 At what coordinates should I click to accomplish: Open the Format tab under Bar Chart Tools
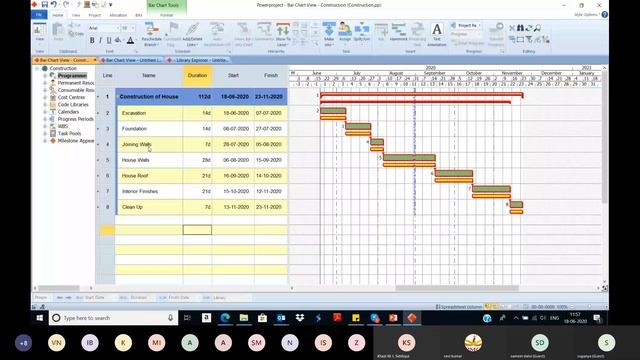coord(167,15)
